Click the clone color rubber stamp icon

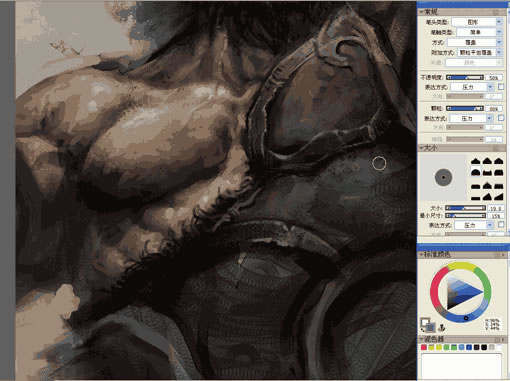click(x=441, y=327)
